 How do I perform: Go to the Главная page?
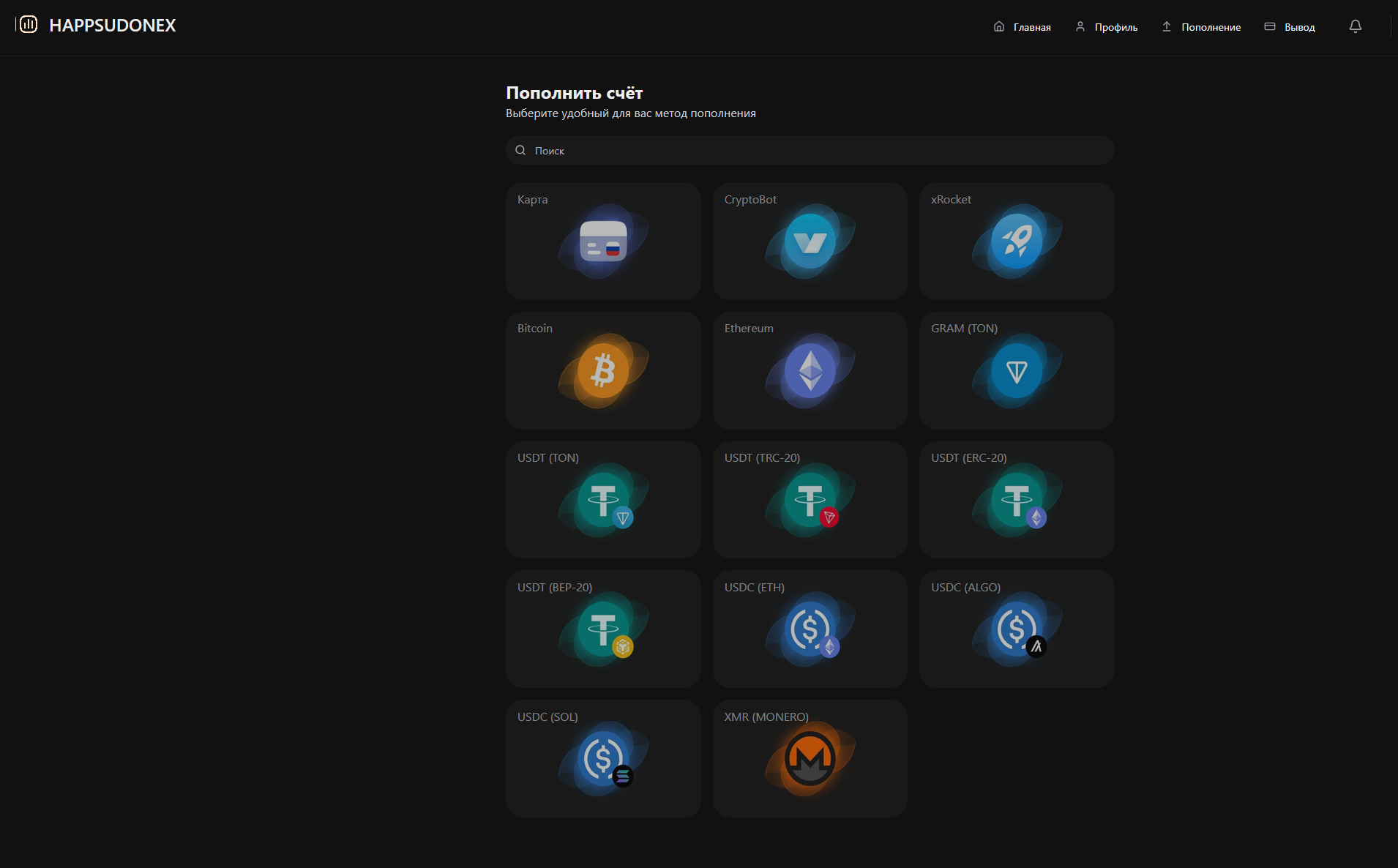(1022, 27)
